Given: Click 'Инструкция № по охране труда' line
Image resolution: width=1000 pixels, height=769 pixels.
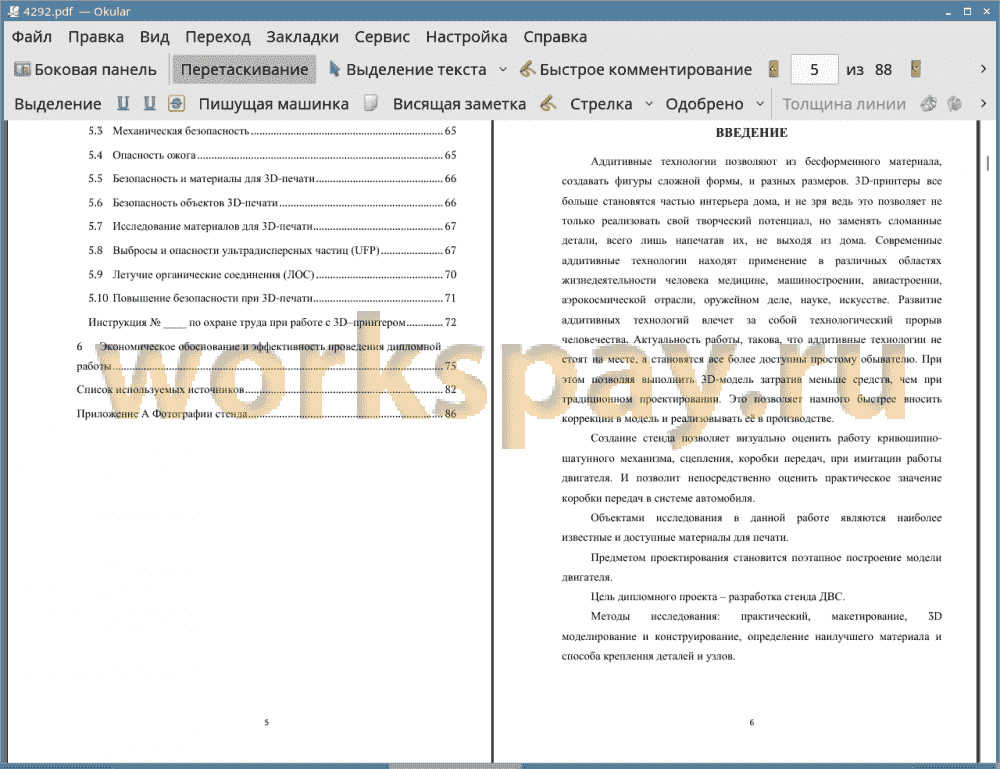Looking at the screenshot, I should point(272,323).
